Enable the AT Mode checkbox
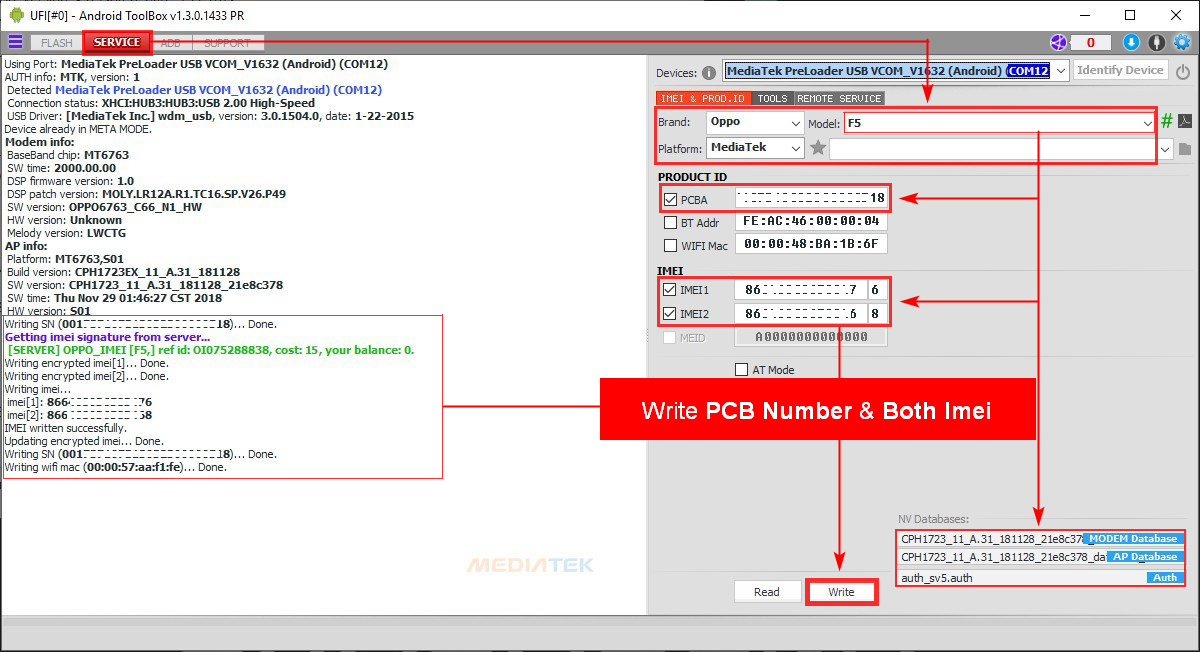 coord(741,369)
